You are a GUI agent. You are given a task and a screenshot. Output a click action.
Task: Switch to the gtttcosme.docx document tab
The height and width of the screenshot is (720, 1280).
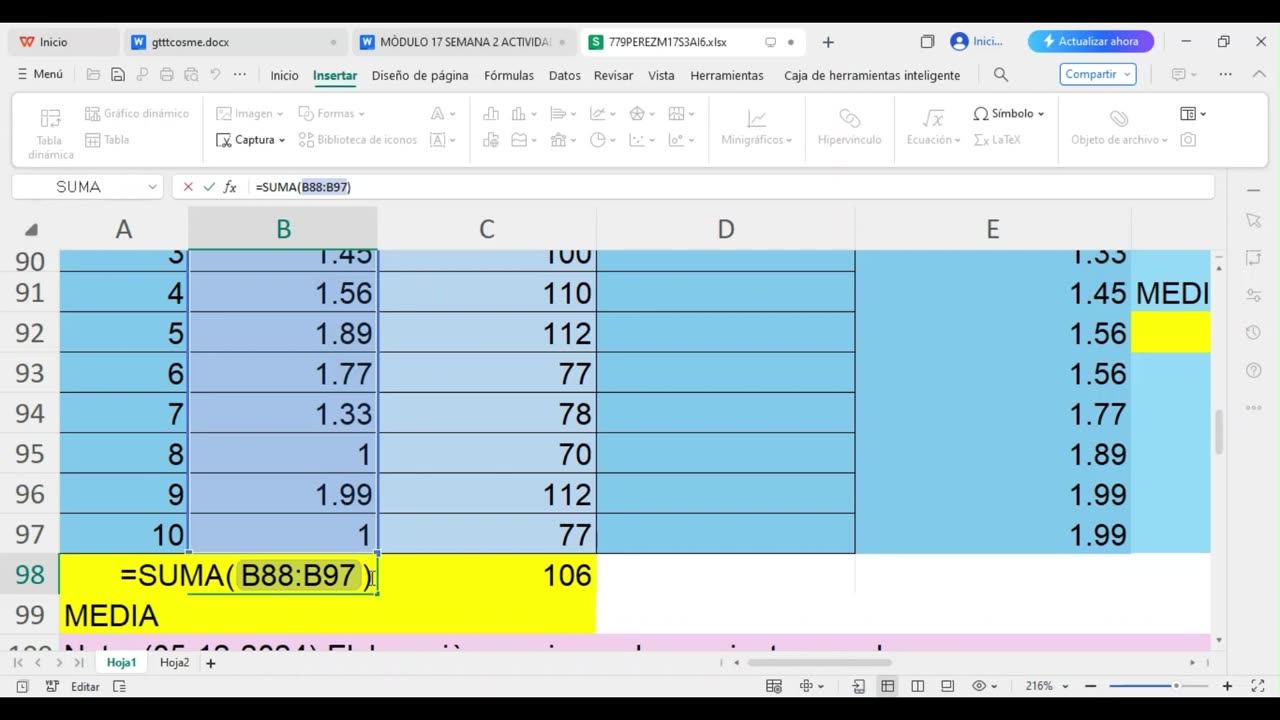point(235,42)
